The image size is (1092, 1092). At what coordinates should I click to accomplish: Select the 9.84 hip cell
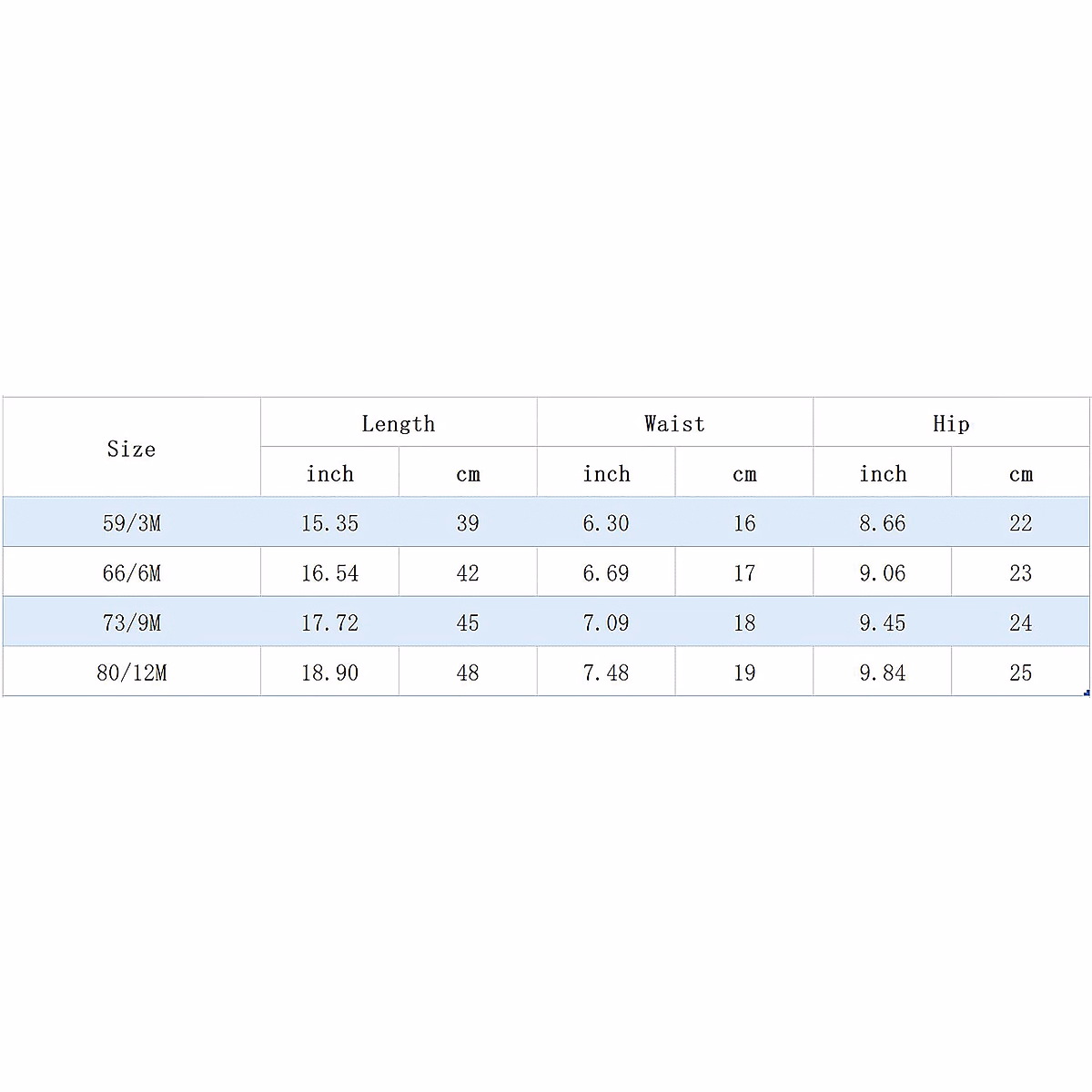coord(883,672)
